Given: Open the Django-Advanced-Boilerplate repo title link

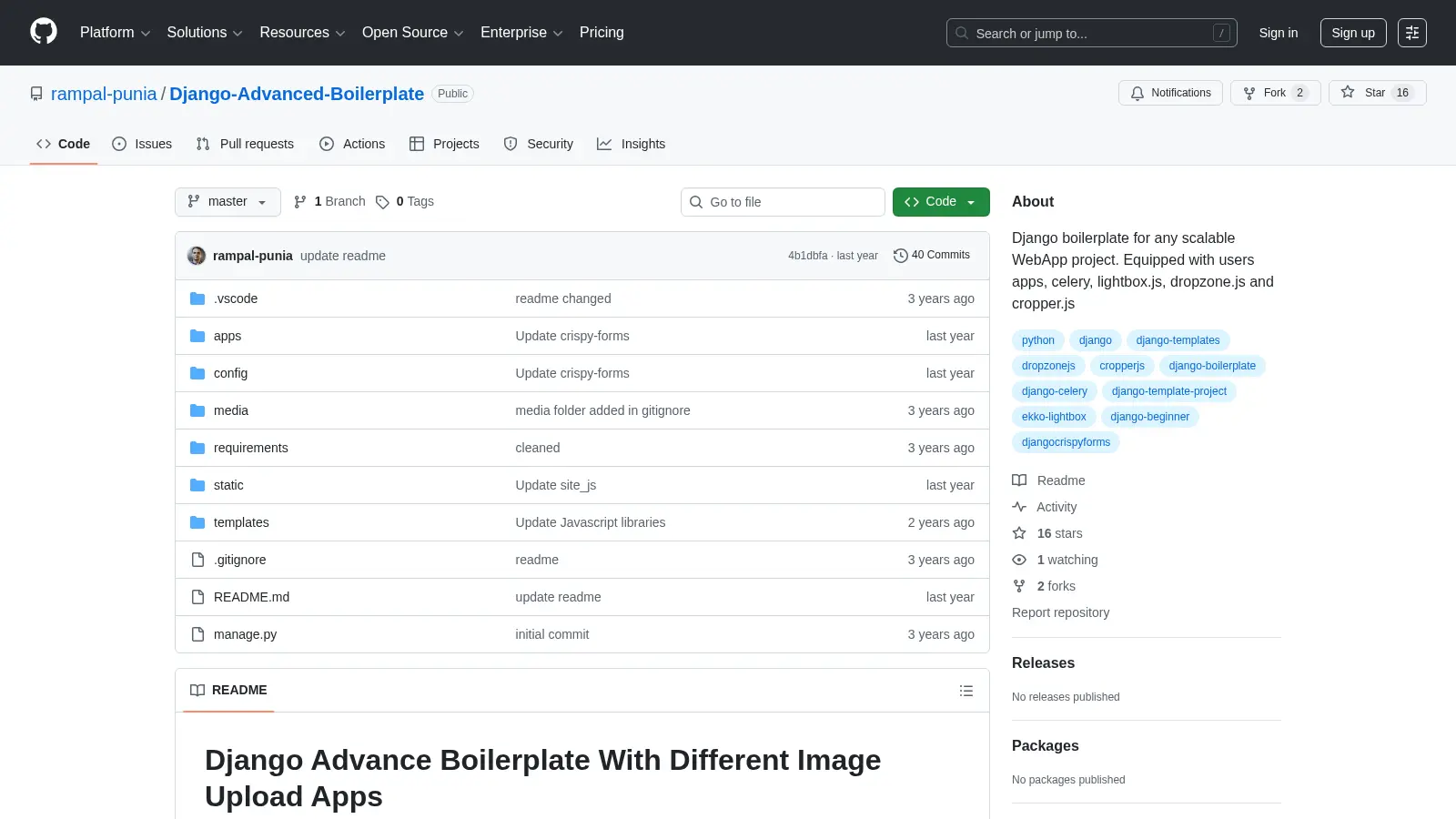Looking at the screenshot, I should (x=297, y=94).
